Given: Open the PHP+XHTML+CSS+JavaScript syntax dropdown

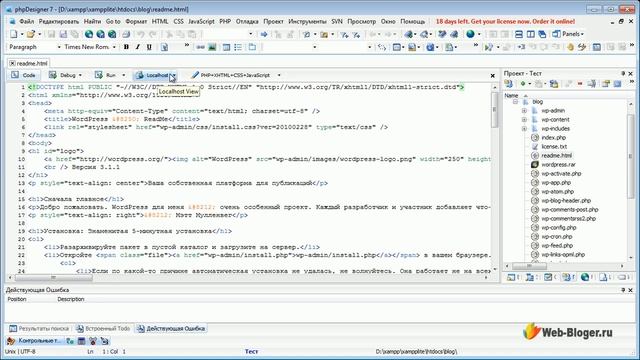Looking at the screenshot, I should point(279,75).
